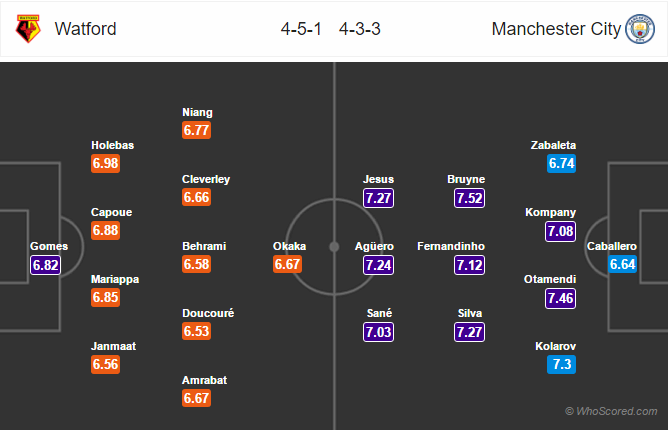
Task: Click Niang's 6.77 rating badge
Action: 197,131
